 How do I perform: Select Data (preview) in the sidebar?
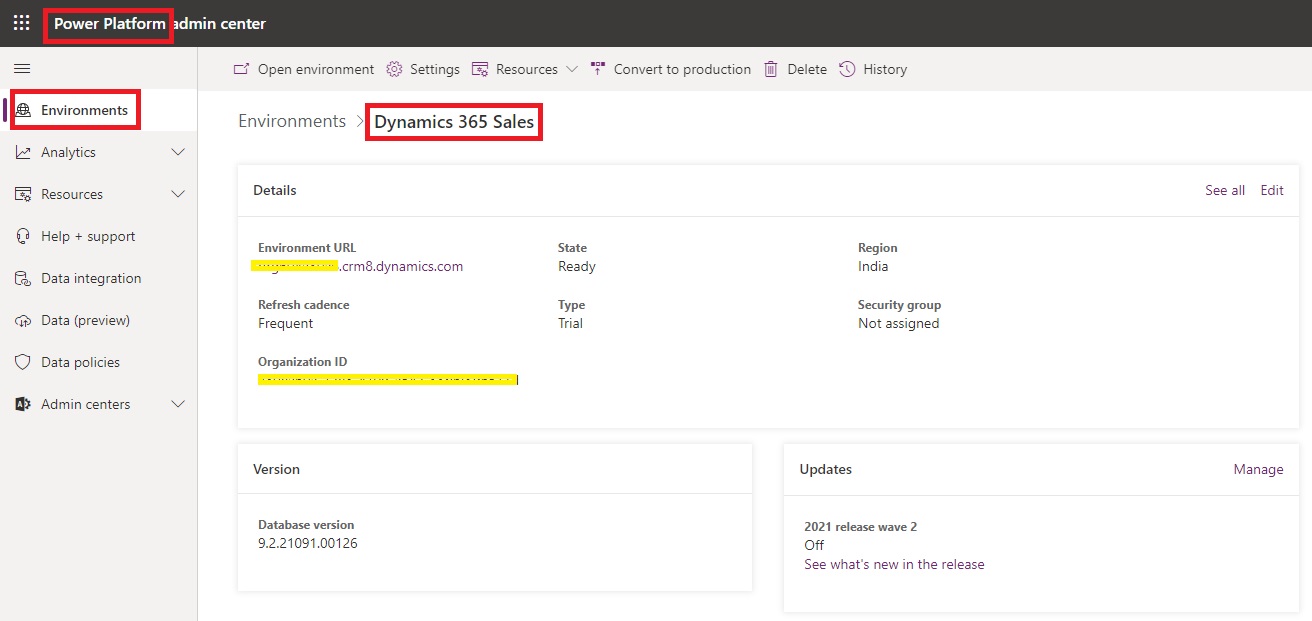click(85, 320)
